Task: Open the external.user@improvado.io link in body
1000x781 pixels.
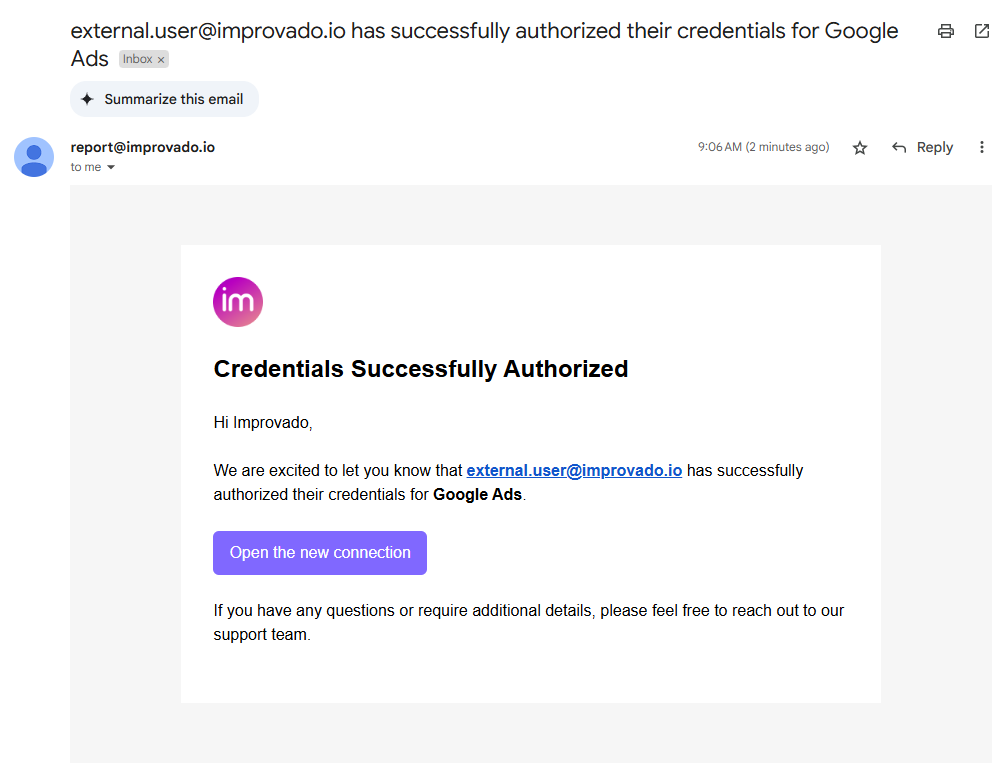Action: point(574,470)
